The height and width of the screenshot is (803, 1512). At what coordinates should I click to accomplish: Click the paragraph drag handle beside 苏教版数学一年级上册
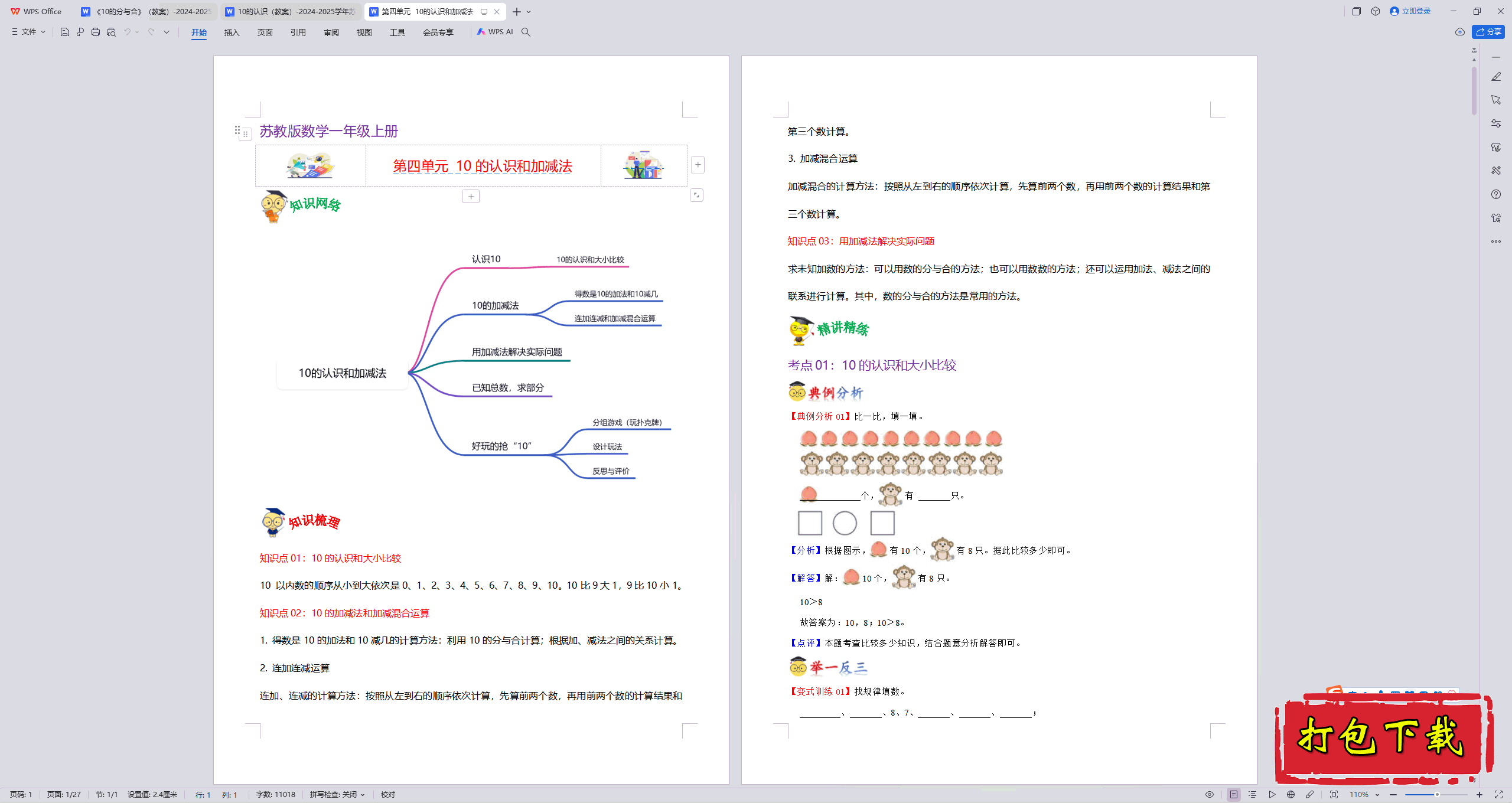[x=237, y=130]
